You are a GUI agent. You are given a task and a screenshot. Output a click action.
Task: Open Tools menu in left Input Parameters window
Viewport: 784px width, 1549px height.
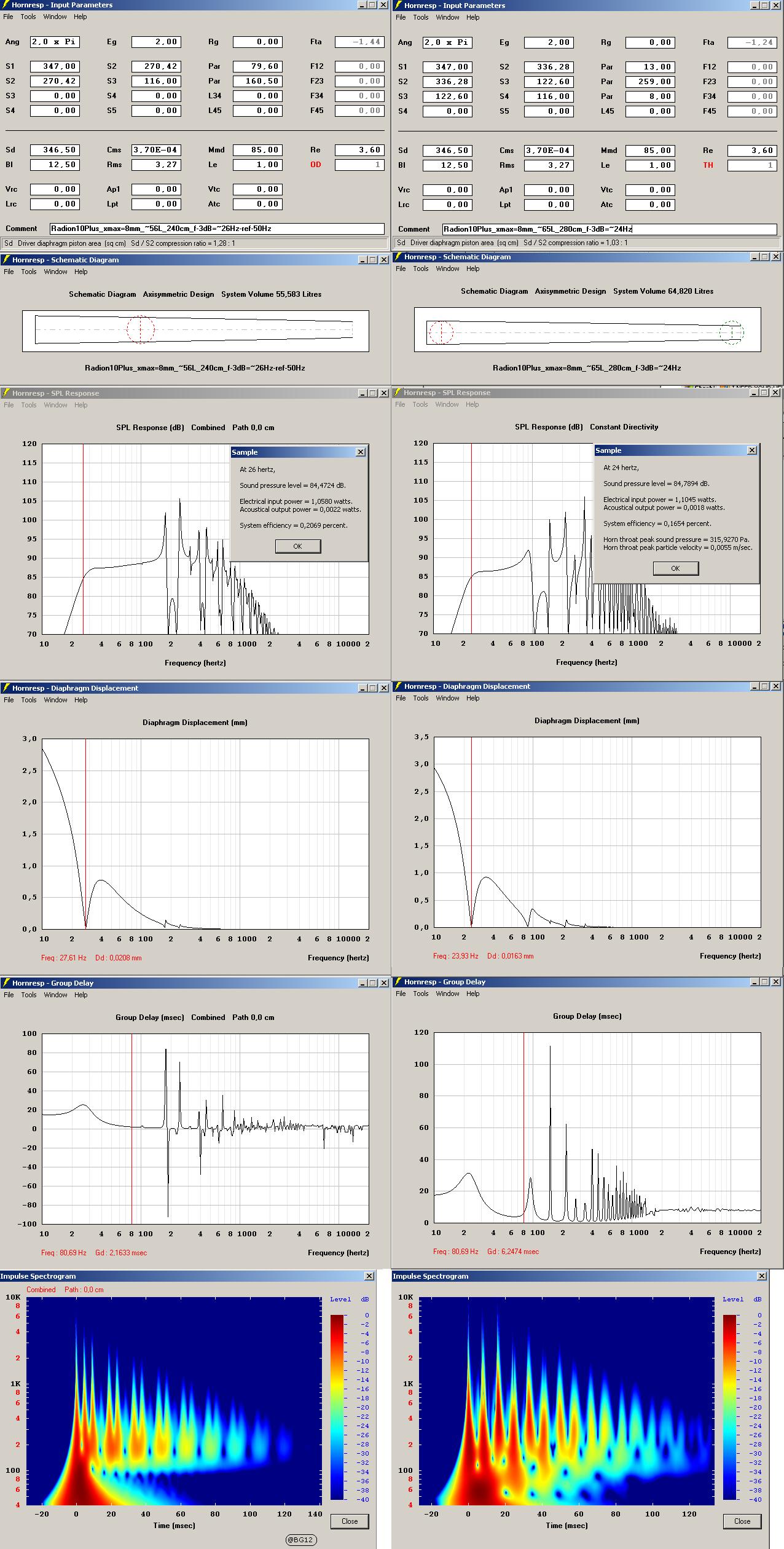coord(28,17)
